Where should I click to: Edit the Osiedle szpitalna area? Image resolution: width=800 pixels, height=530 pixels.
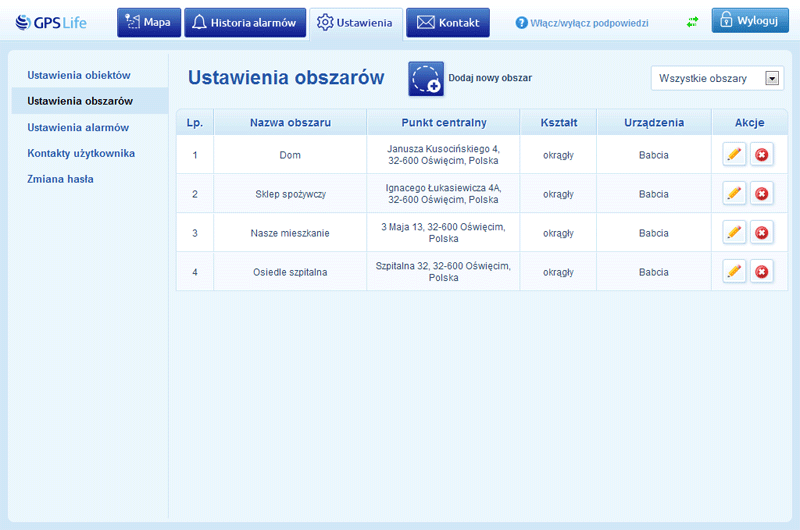734,271
